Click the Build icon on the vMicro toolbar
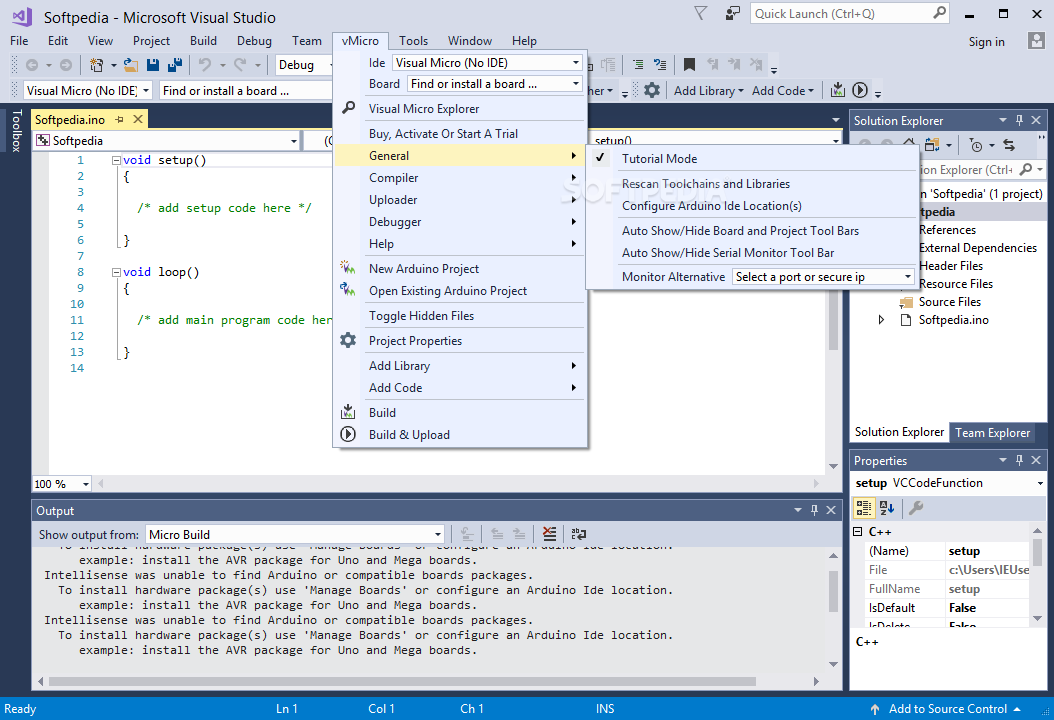 [838, 90]
